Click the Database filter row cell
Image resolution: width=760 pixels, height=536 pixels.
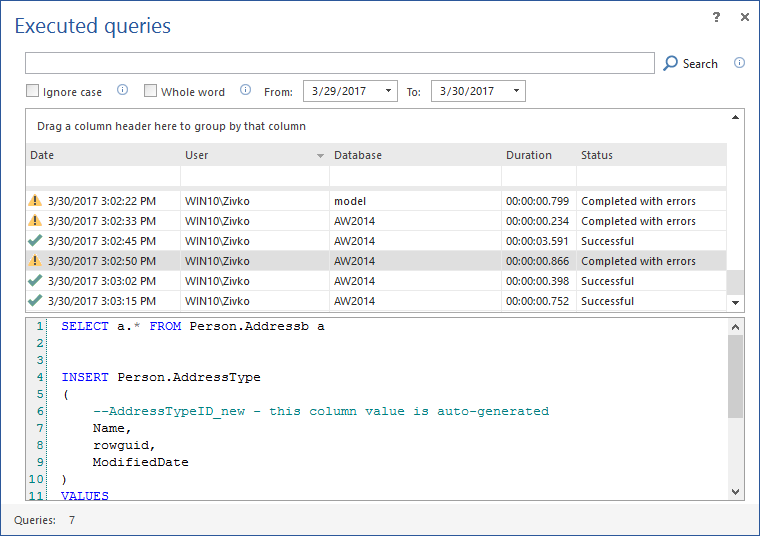(x=415, y=176)
